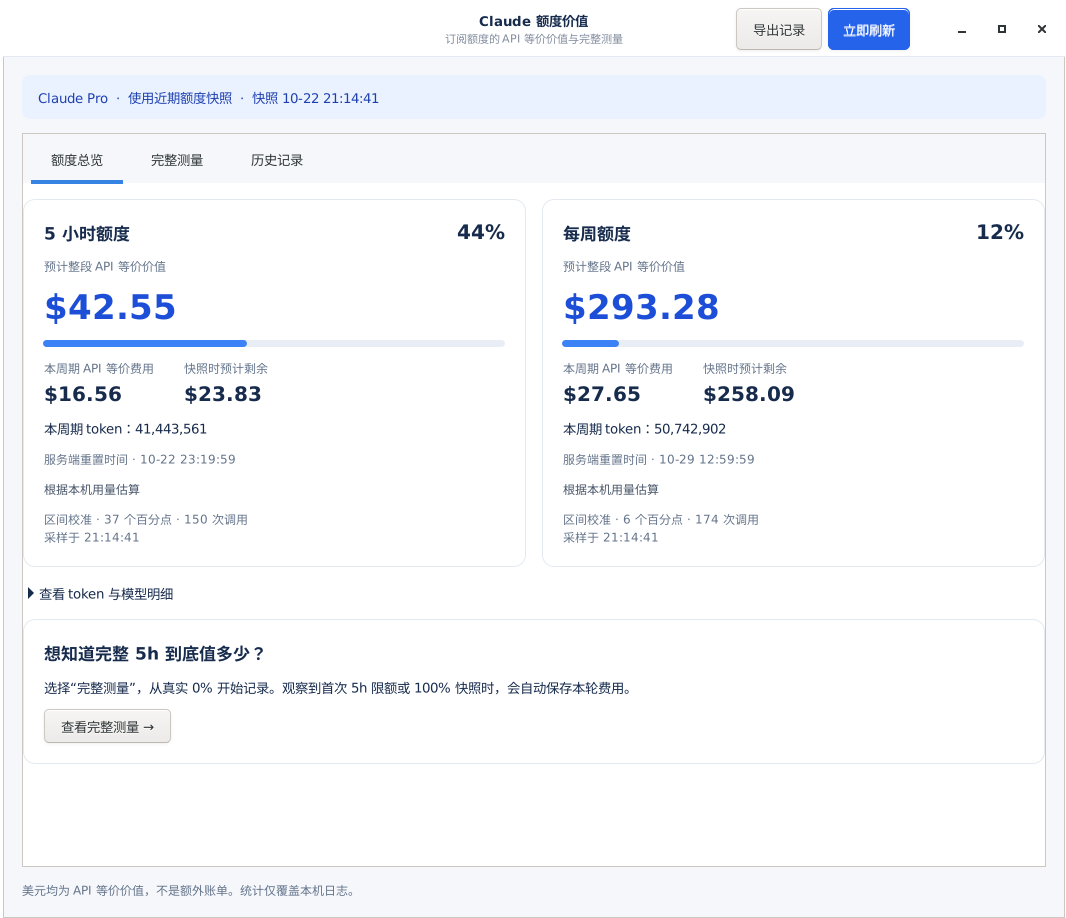
Task: Click the $16.56 API cost value
Action: pos(83,394)
